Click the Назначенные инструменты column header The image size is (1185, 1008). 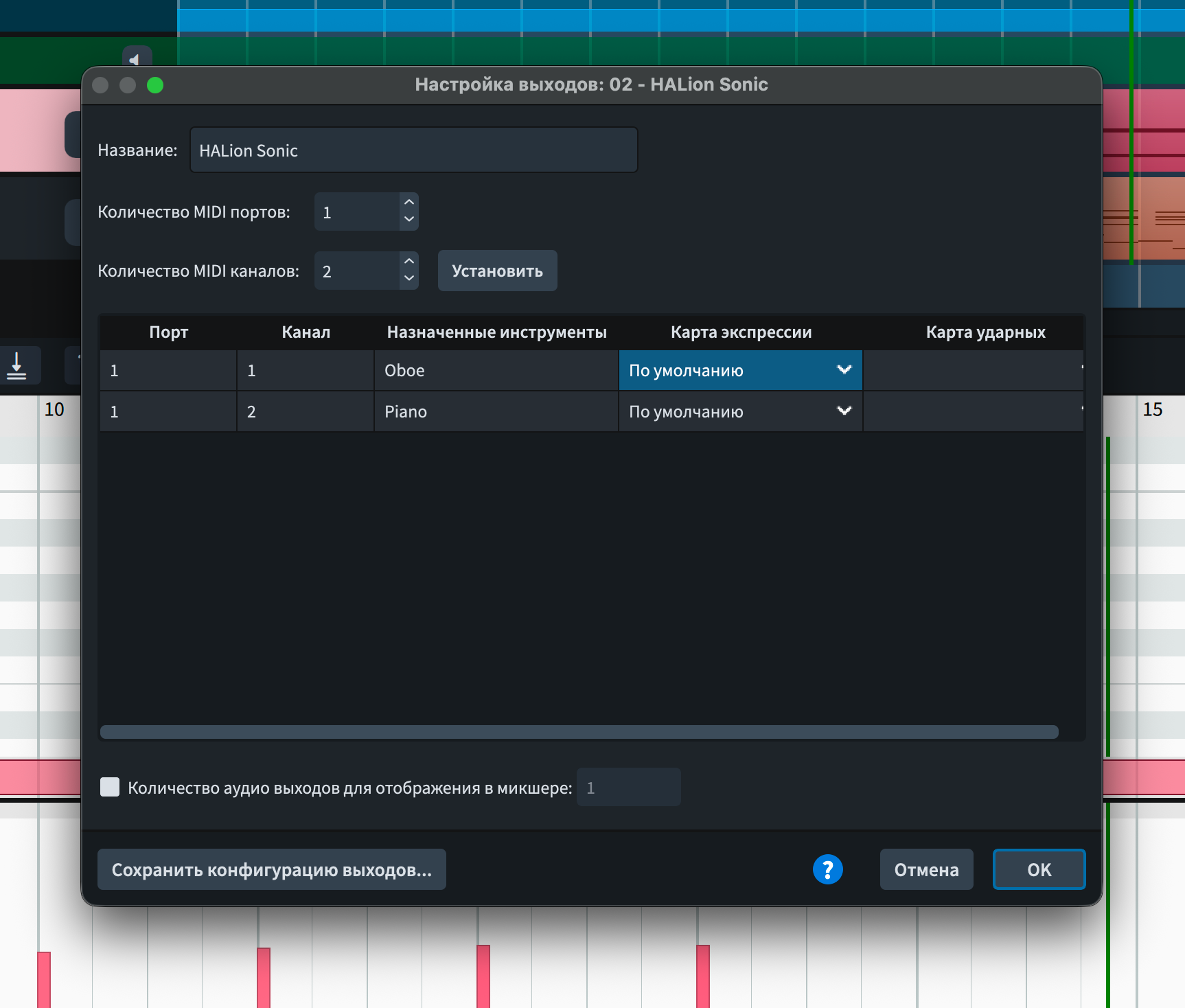click(497, 332)
